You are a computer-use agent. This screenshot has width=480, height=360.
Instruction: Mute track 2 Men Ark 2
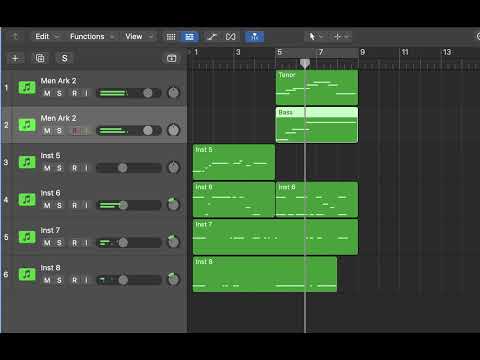47,131
